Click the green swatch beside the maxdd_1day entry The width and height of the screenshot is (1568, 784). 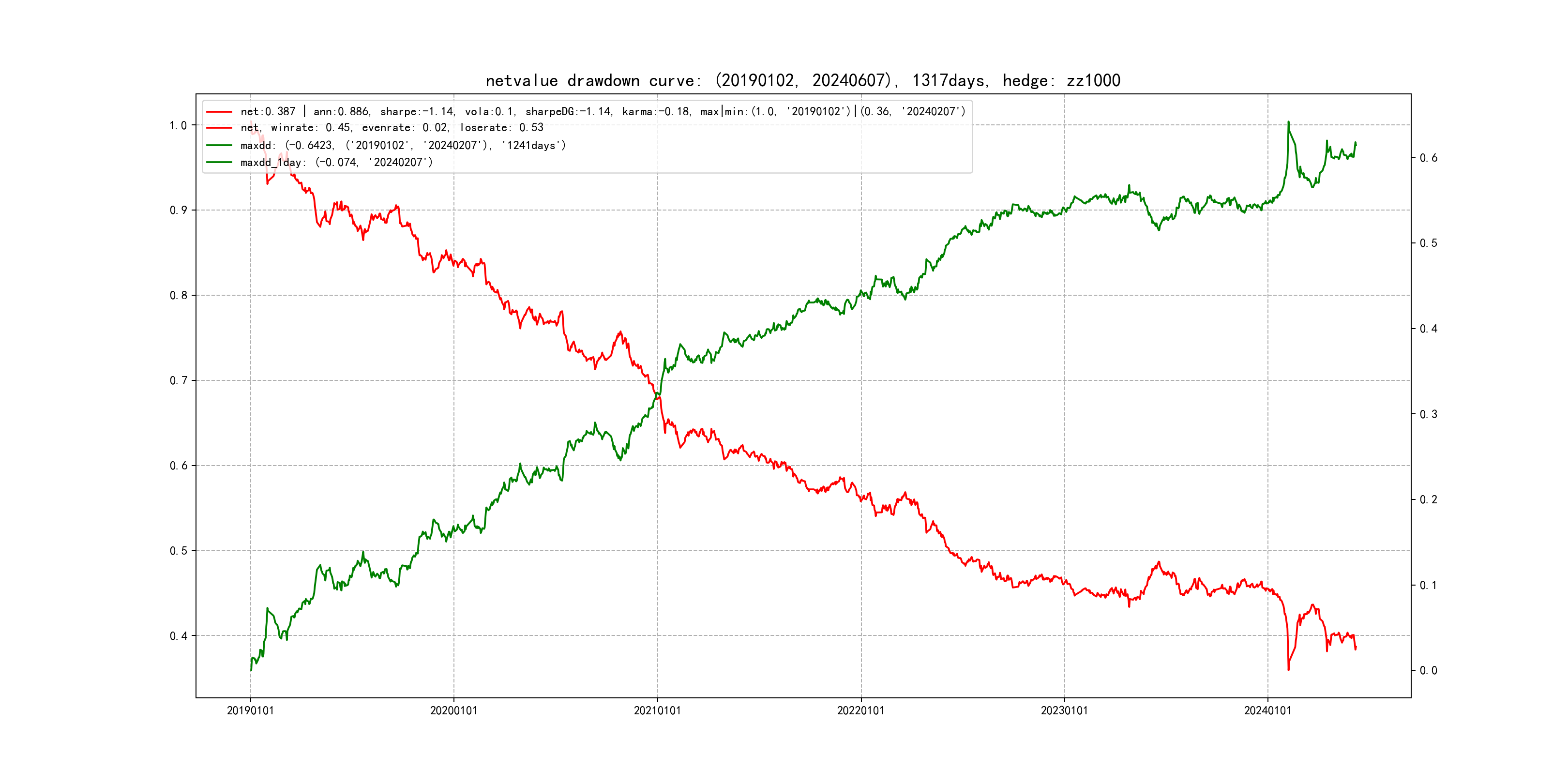coord(219,163)
